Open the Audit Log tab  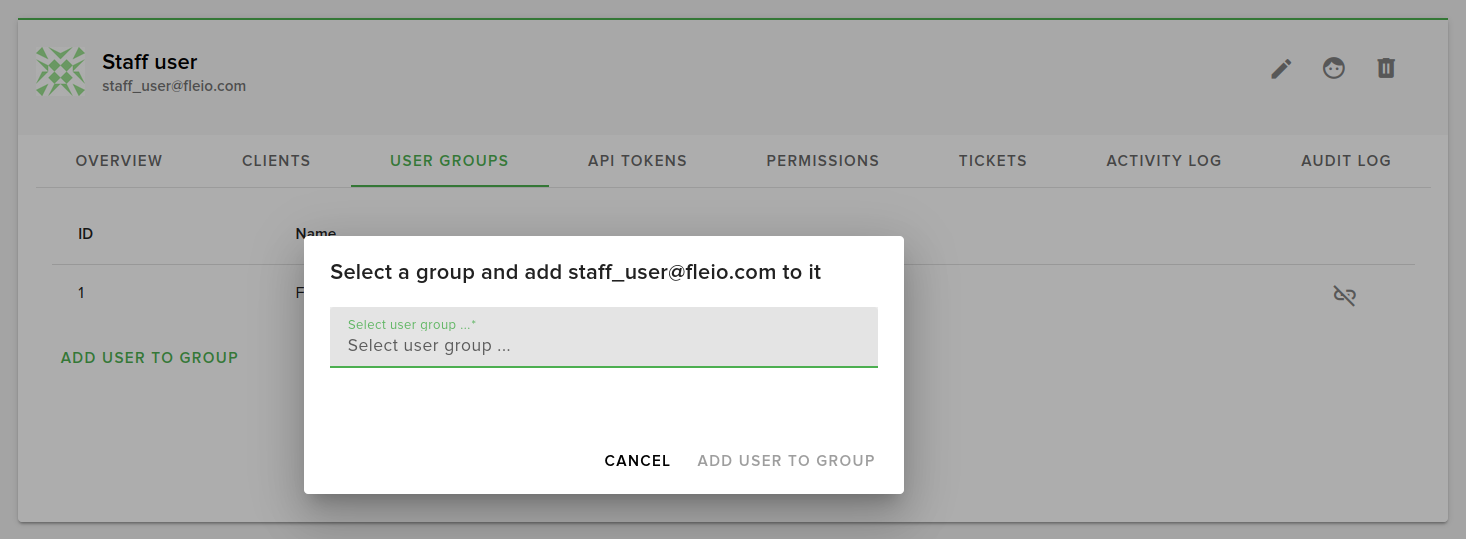coord(1345,161)
